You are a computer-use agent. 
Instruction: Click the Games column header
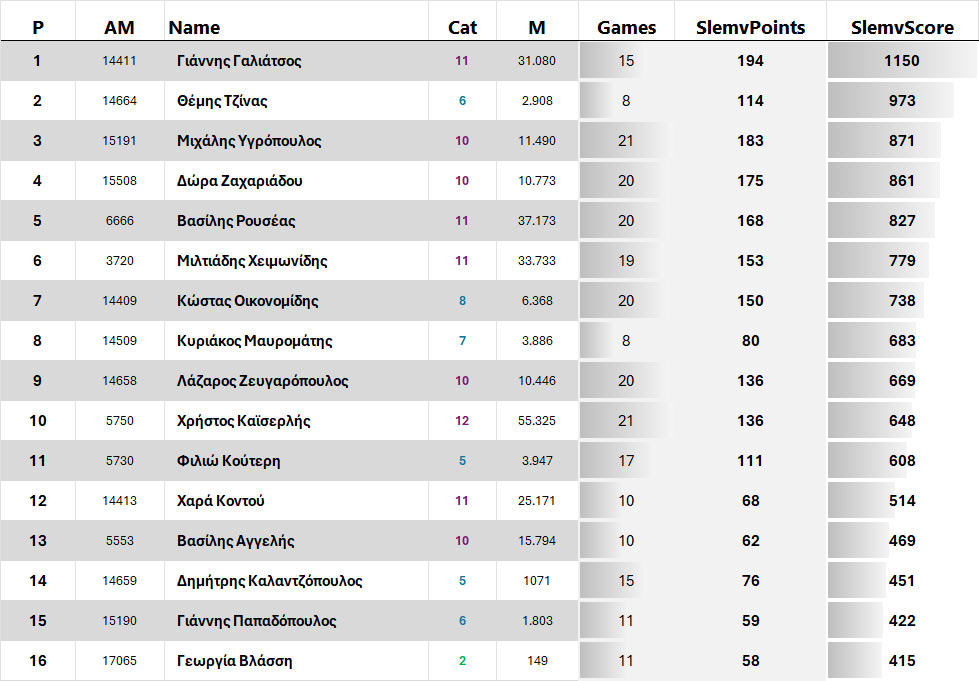click(626, 28)
